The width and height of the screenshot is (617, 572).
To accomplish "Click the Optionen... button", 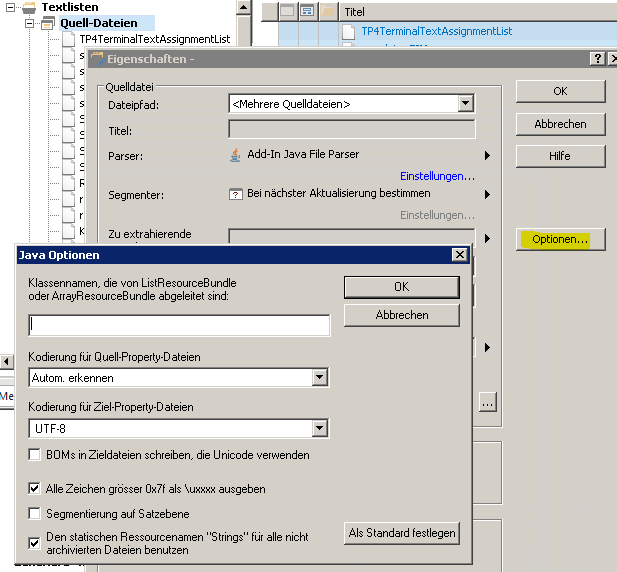I will click(x=560, y=240).
